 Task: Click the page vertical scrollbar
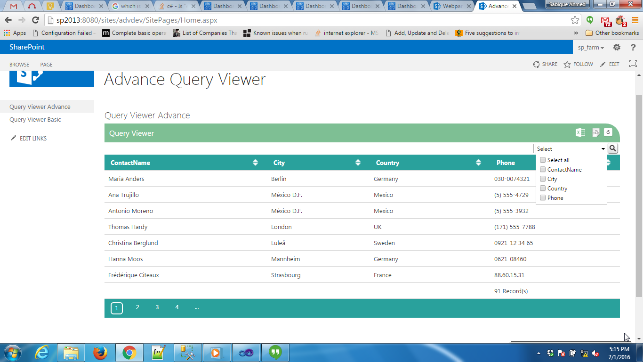pyautogui.click(x=638, y=195)
